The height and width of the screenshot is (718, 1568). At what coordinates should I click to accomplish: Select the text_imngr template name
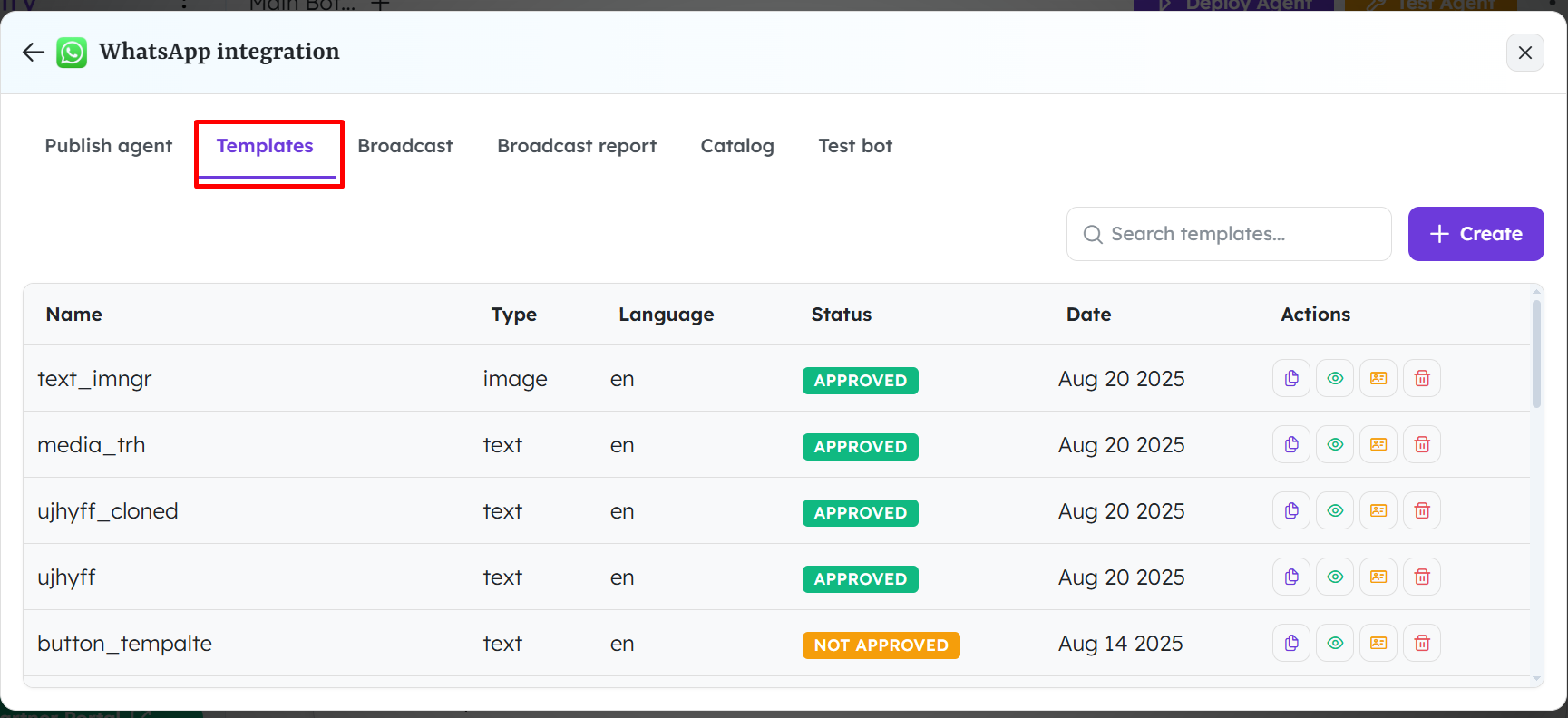click(x=94, y=379)
